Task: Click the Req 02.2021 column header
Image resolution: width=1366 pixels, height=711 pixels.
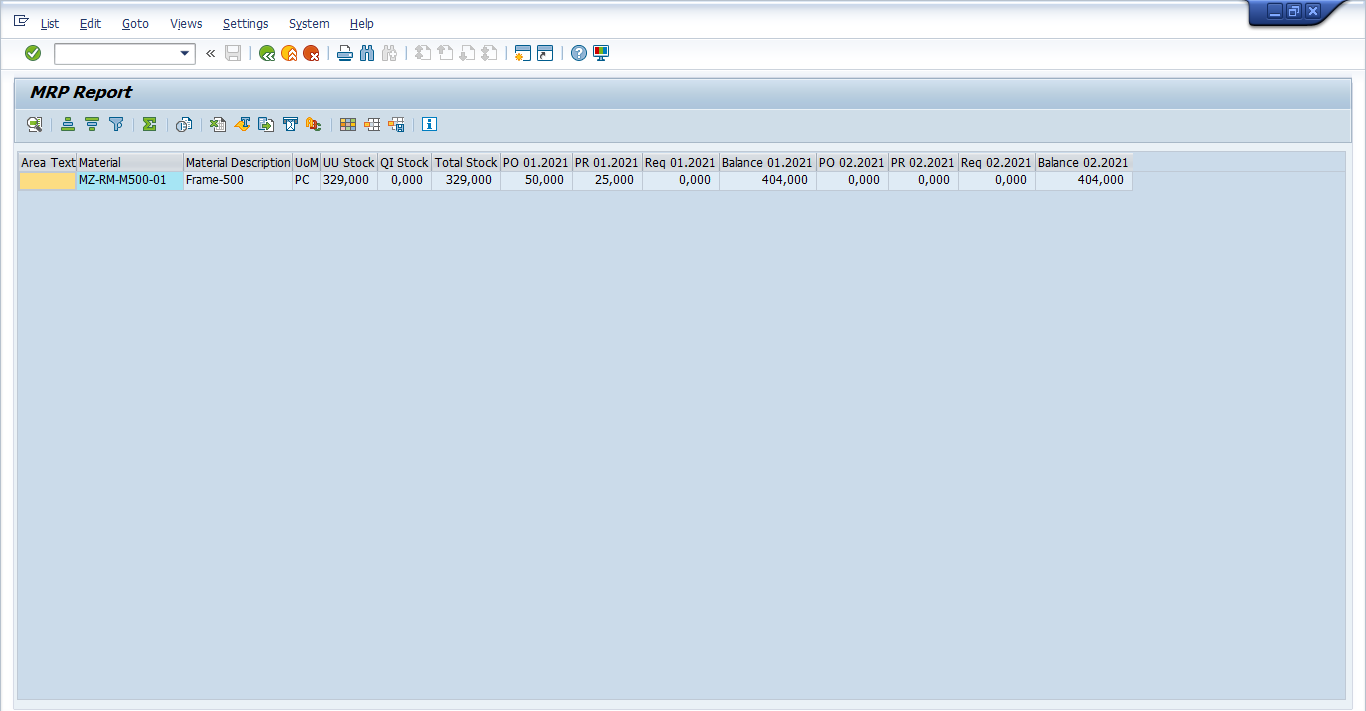Action: [997, 162]
